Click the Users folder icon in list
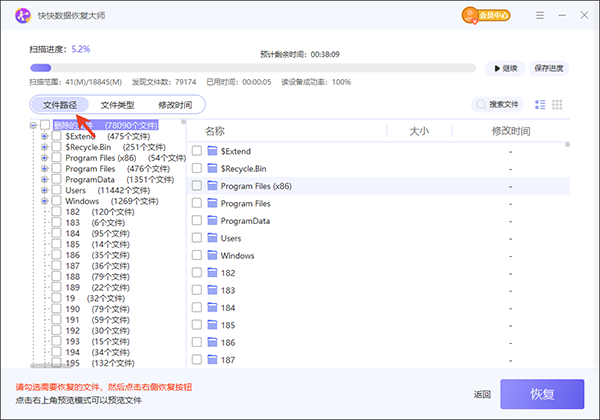The image size is (600, 420). tap(212, 238)
